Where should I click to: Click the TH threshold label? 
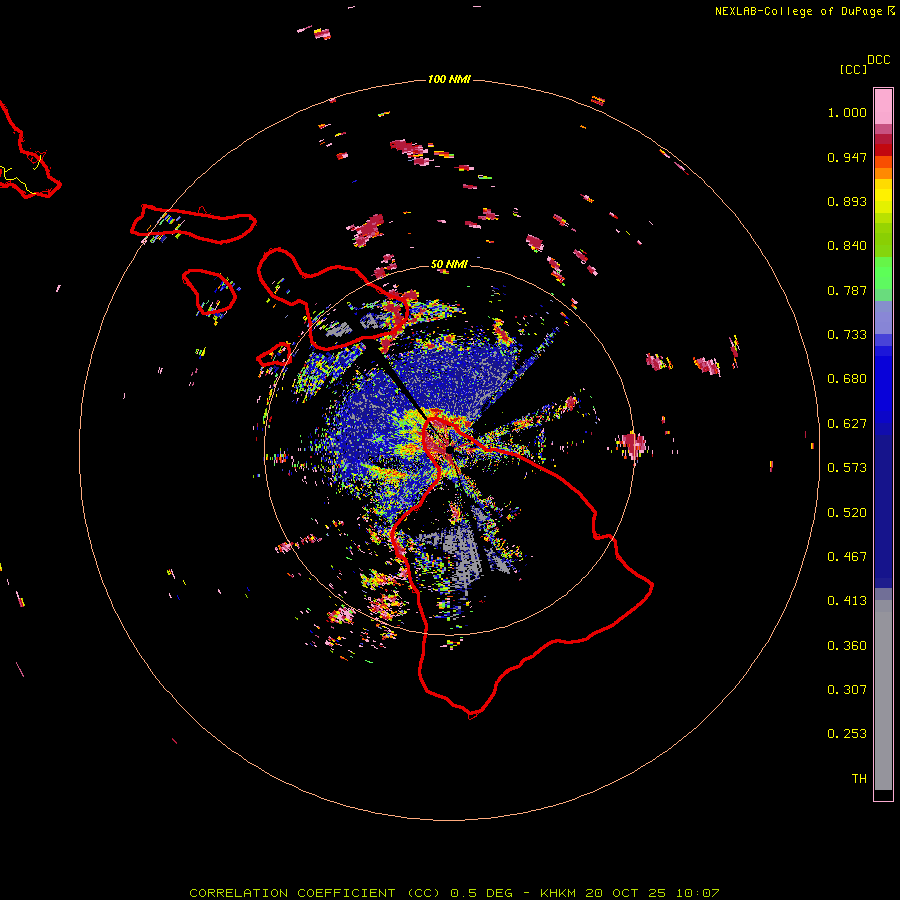pyautogui.click(x=859, y=779)
